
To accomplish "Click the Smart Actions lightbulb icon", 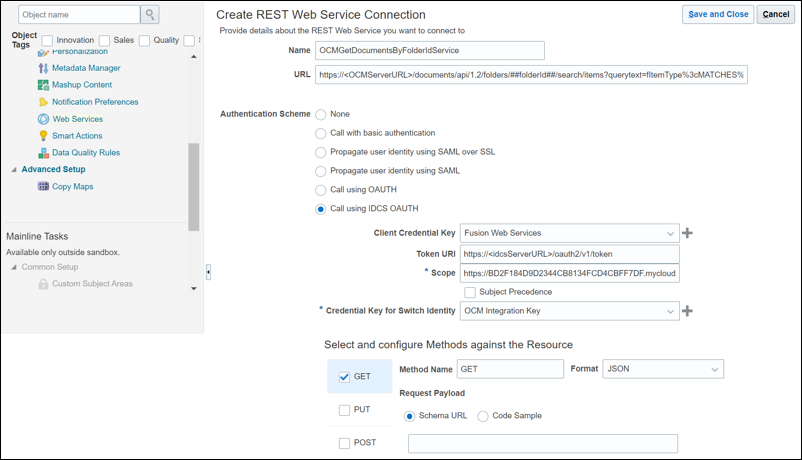I will pos(43,136).
